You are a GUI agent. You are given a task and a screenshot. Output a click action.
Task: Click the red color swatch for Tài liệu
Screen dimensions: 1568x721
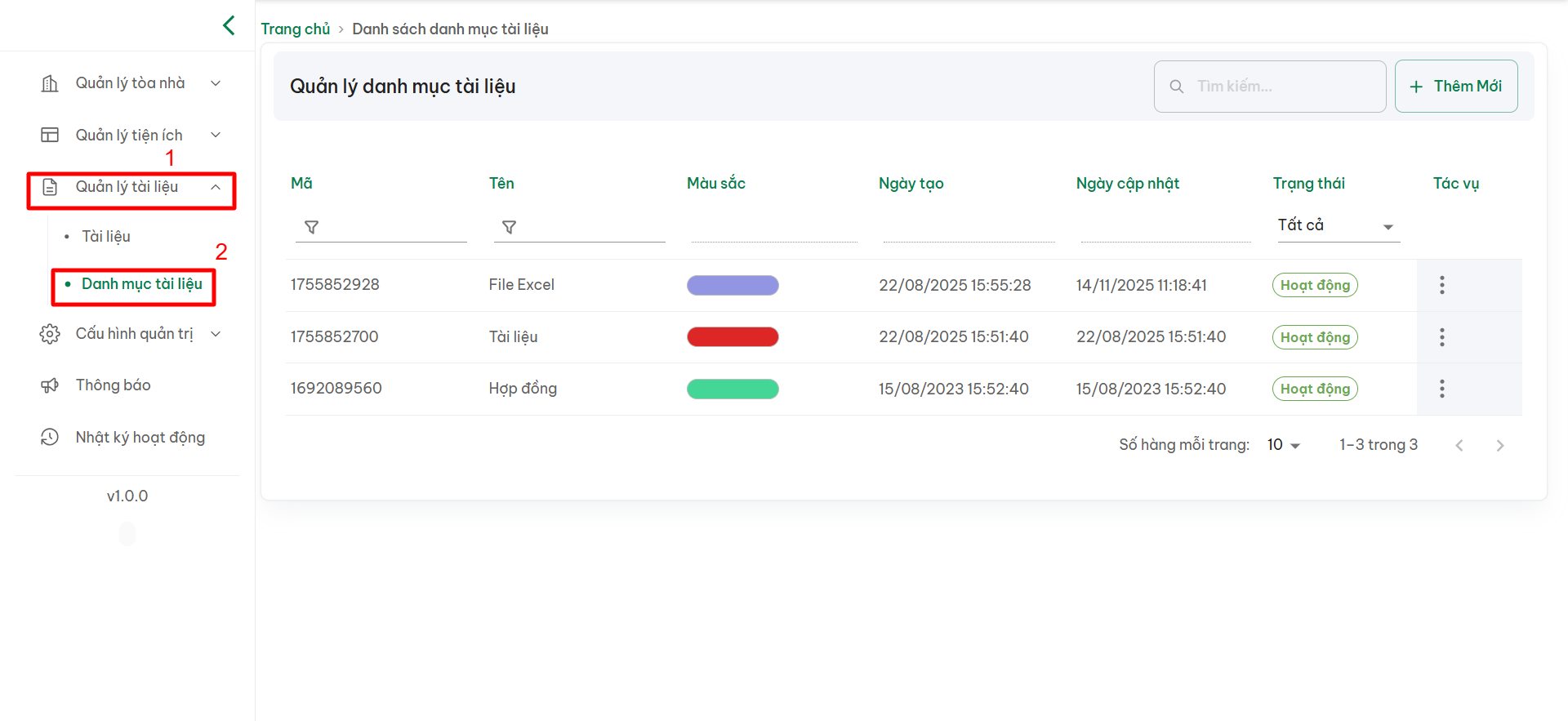[x=733, y=337]
